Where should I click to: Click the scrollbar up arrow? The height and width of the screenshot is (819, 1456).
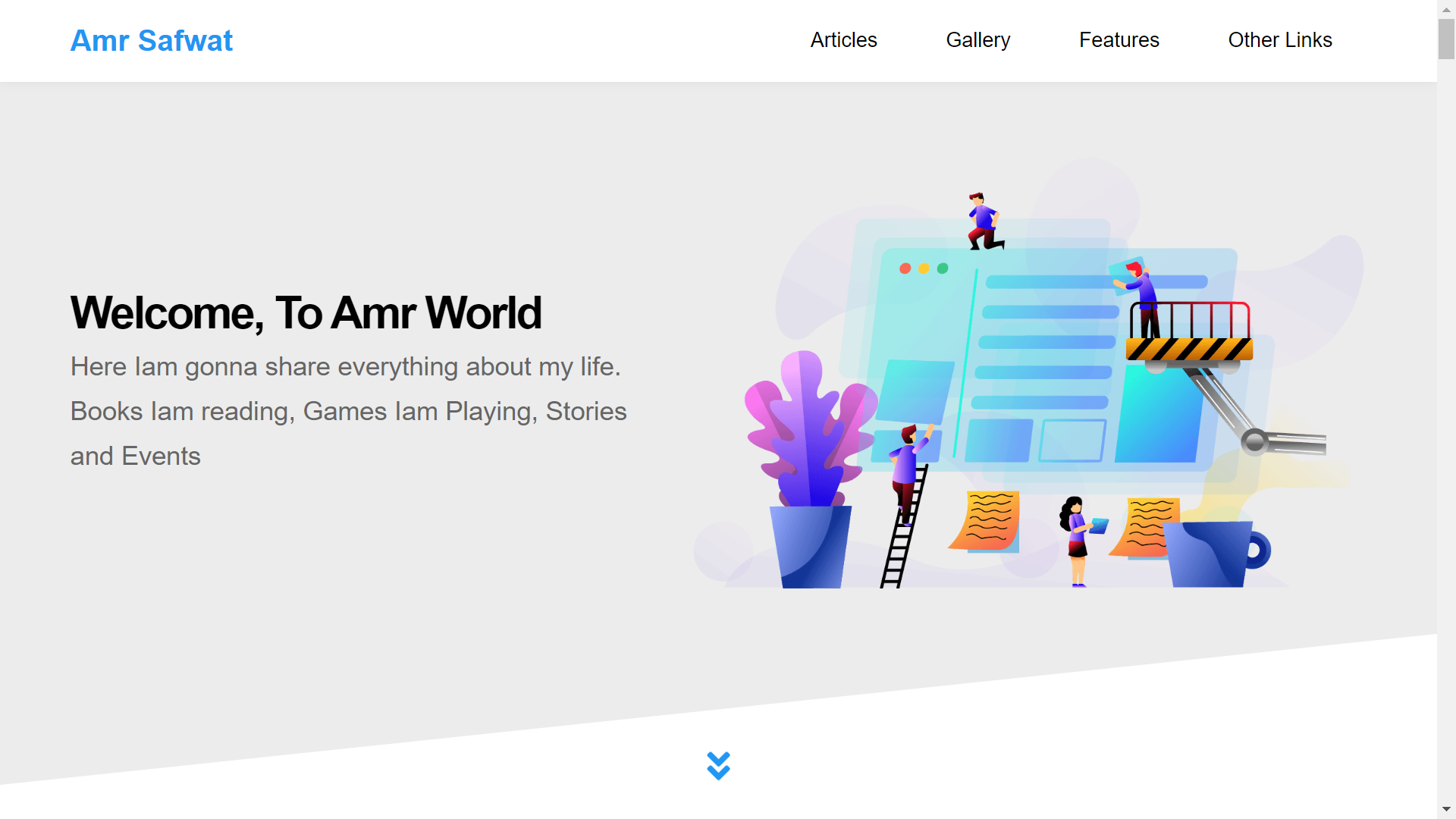[1446, 8]
